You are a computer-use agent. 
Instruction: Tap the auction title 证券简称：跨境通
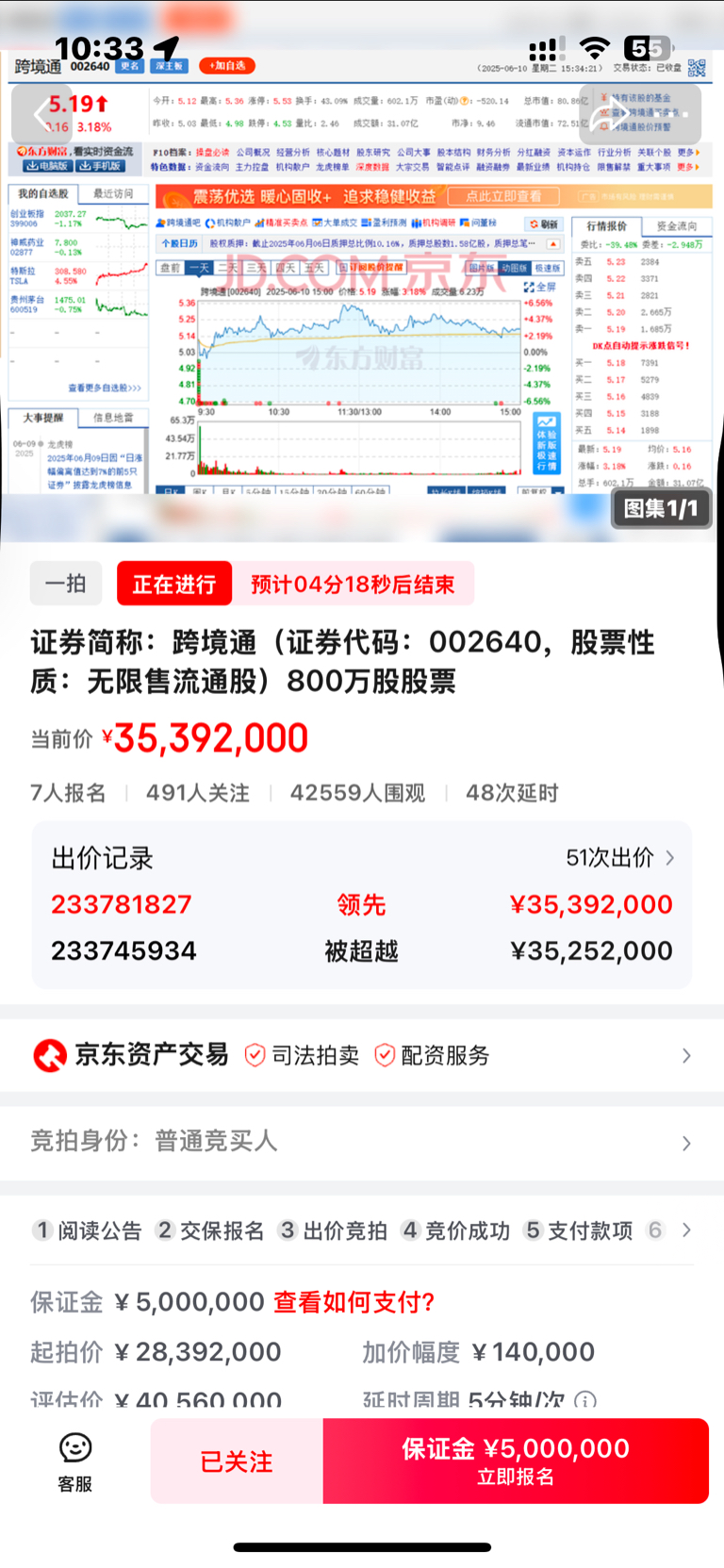click(343, 661)
